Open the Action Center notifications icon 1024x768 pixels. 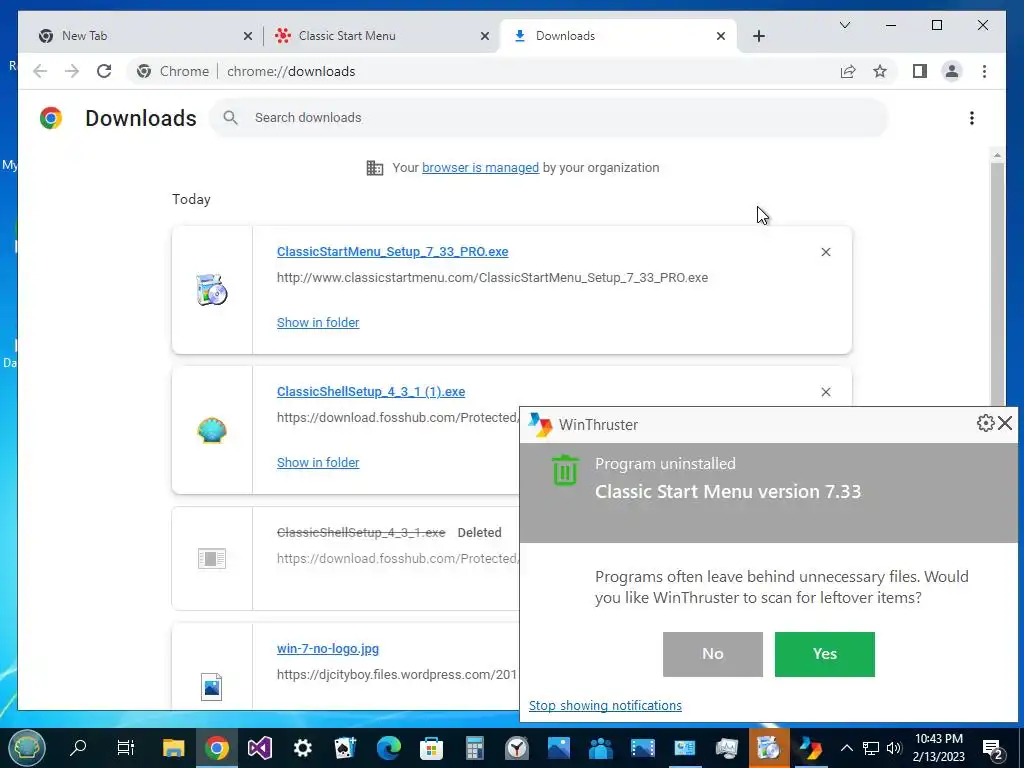[992, 748]
